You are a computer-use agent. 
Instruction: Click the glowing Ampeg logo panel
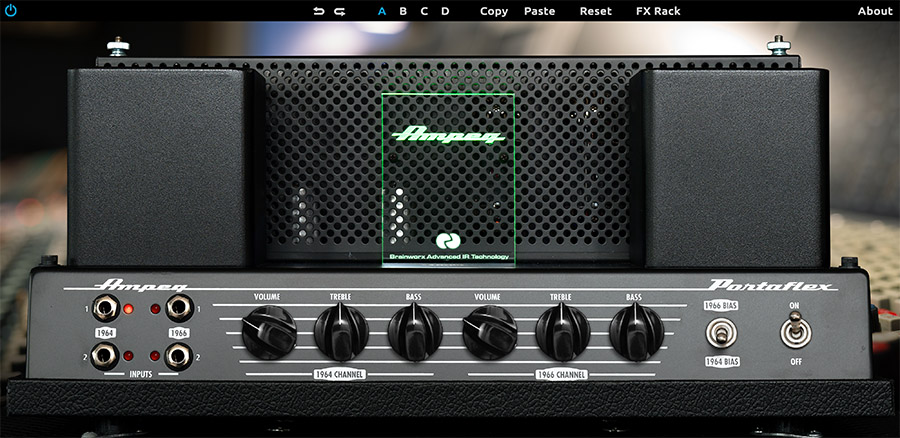448,180
